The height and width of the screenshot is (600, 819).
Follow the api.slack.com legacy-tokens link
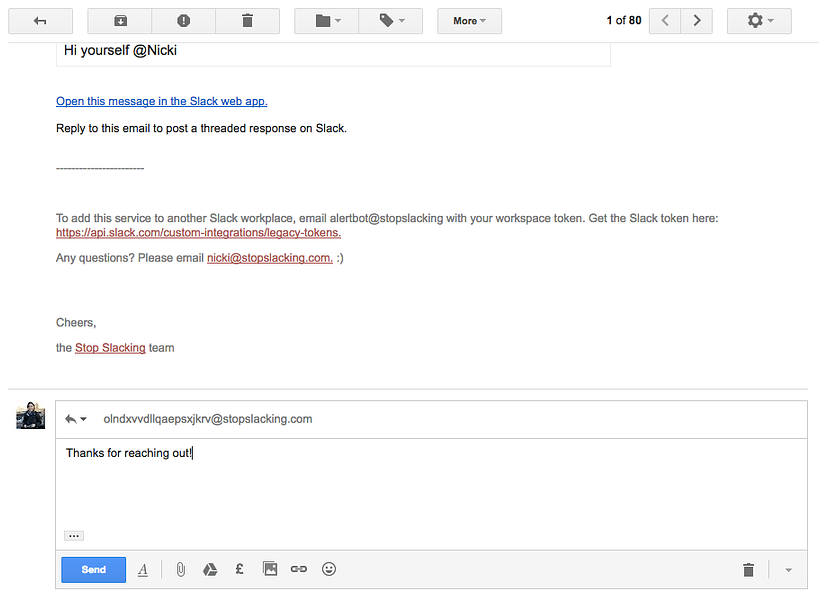[198, 232]
